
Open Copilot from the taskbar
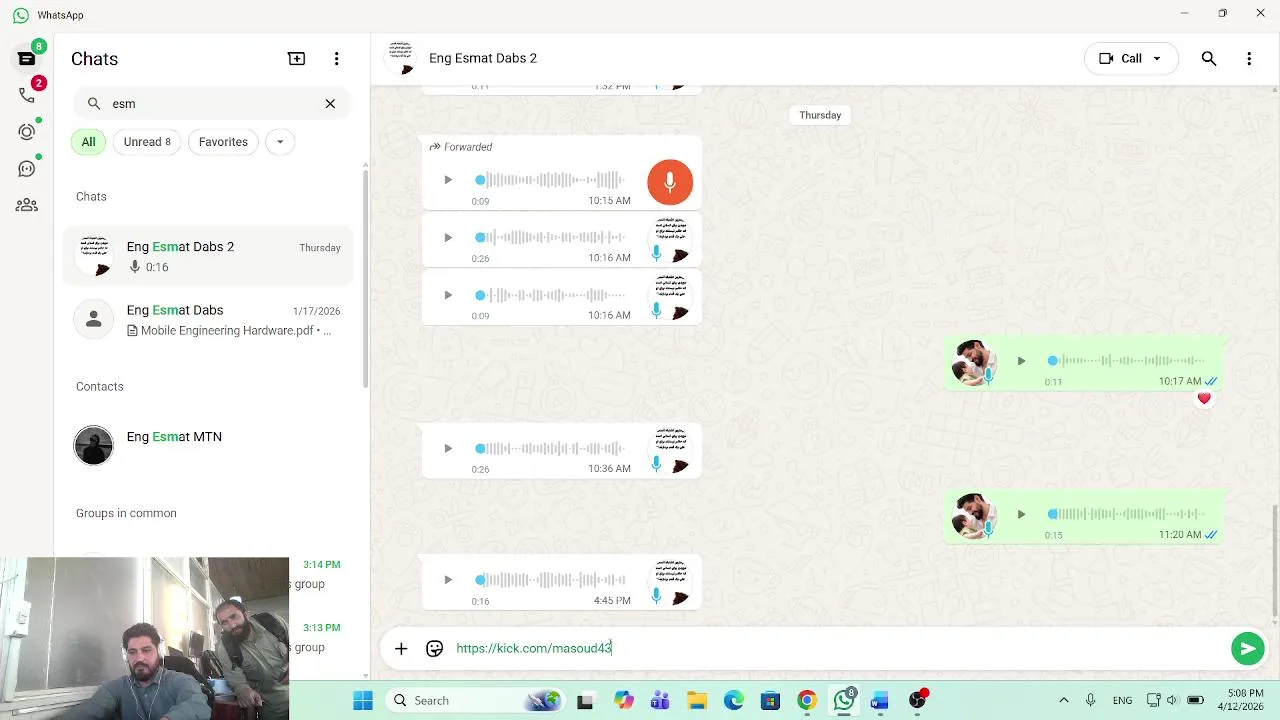(x=624, y=700)
